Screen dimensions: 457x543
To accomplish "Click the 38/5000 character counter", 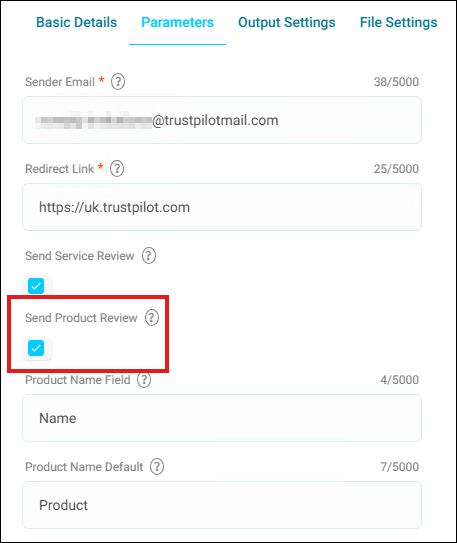I will click(x=396, y=82).
